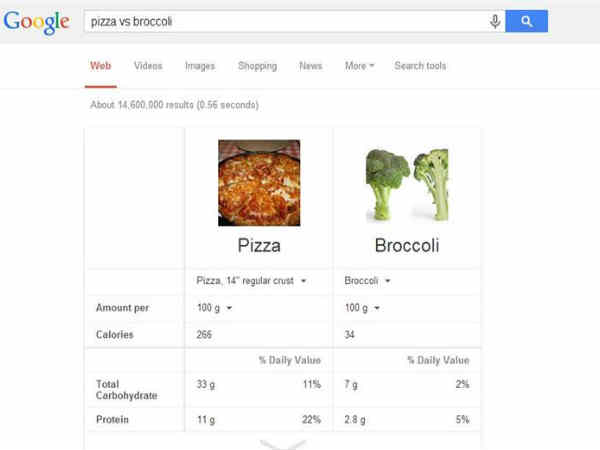Click the Google logo
Screen dimensions: 600x450
click(37, 21)
